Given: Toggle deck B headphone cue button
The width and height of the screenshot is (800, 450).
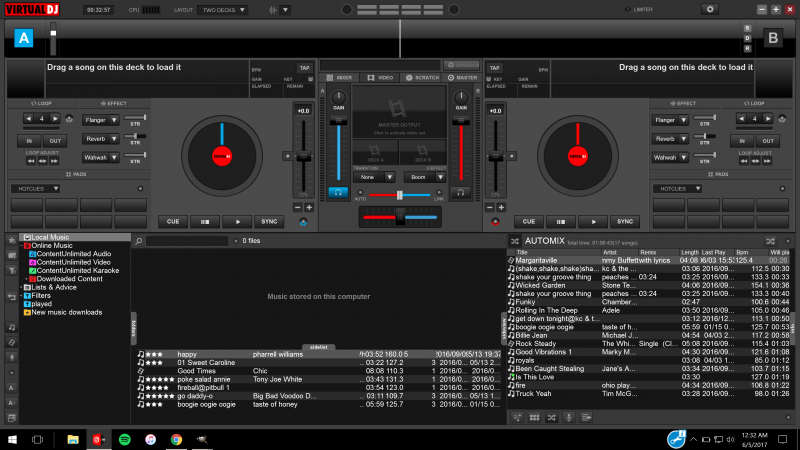Looking at the screenshot, I should point(460,192).
